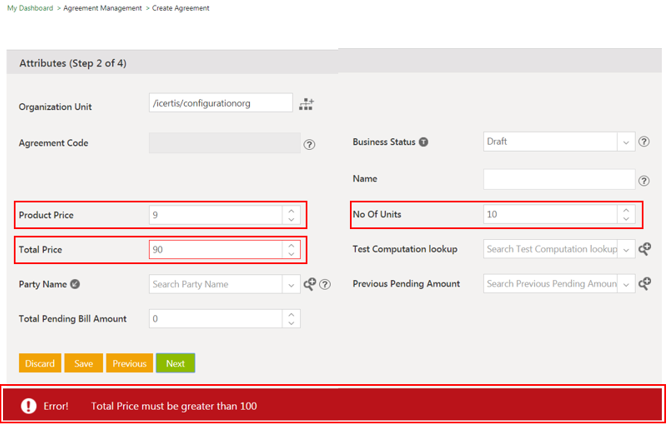The width and height of the screenshot is (669, 426).
Task: Expand the Party Name dropdown arrow
Action: [x=290, y=284]
